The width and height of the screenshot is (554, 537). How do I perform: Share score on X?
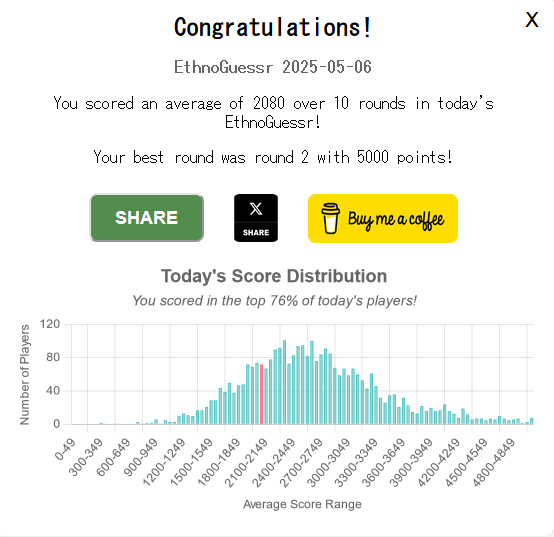[256, 218]
